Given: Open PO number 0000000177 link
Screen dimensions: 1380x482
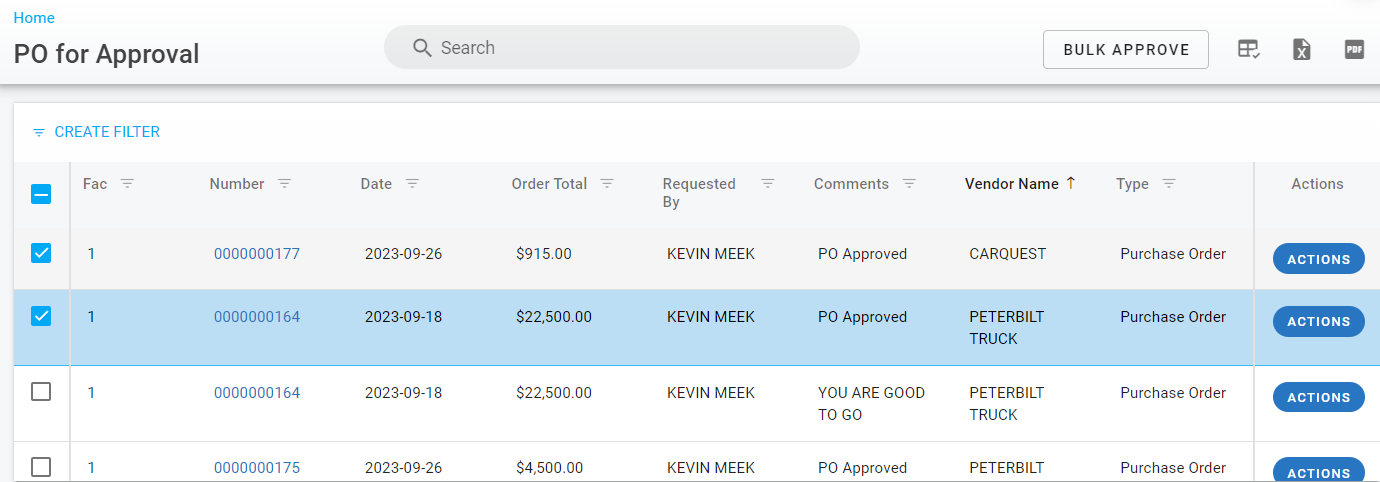Looking at the screenshot, I should tap(257, 254).
